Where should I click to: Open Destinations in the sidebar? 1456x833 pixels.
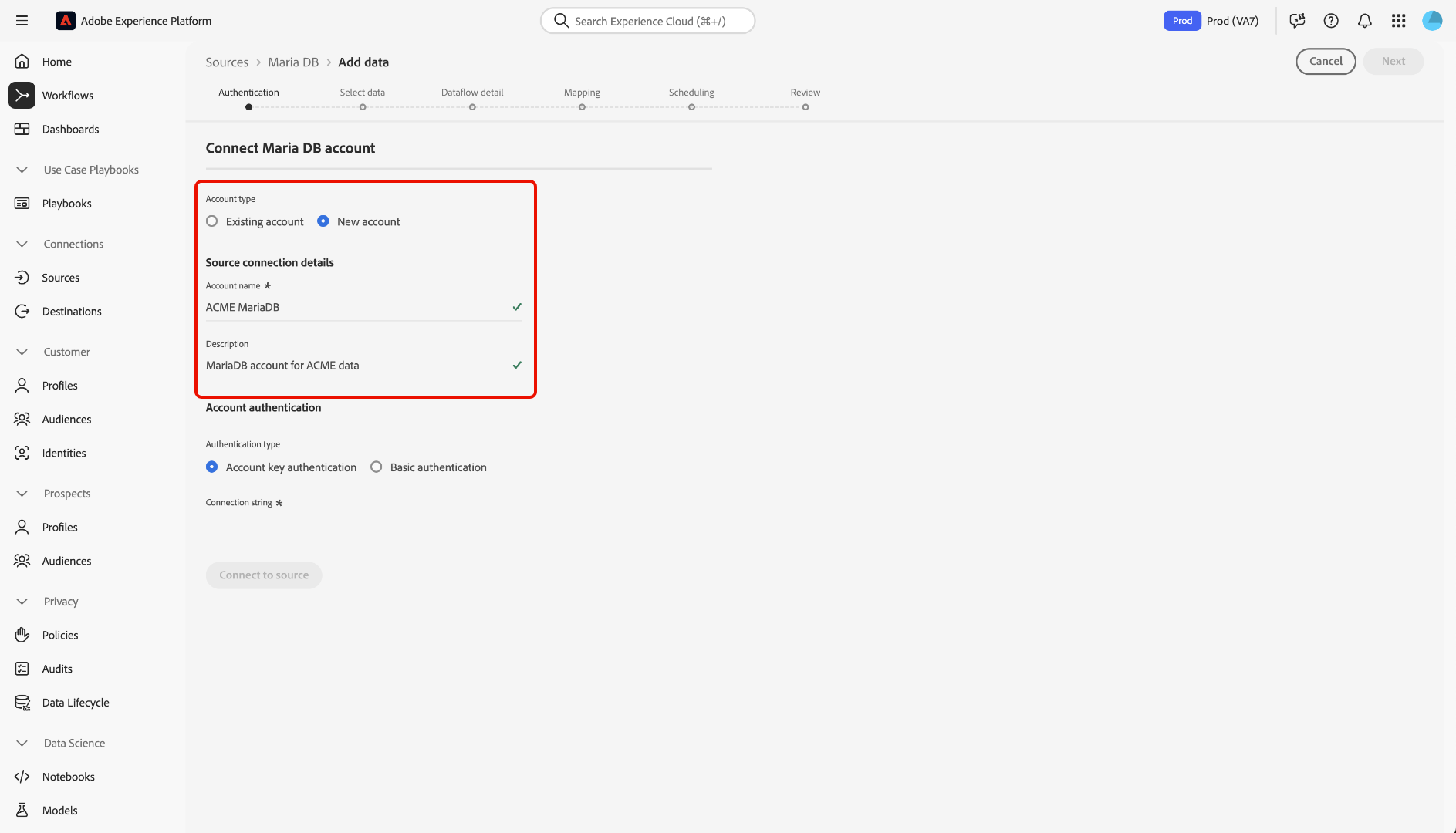coord(72,312)
